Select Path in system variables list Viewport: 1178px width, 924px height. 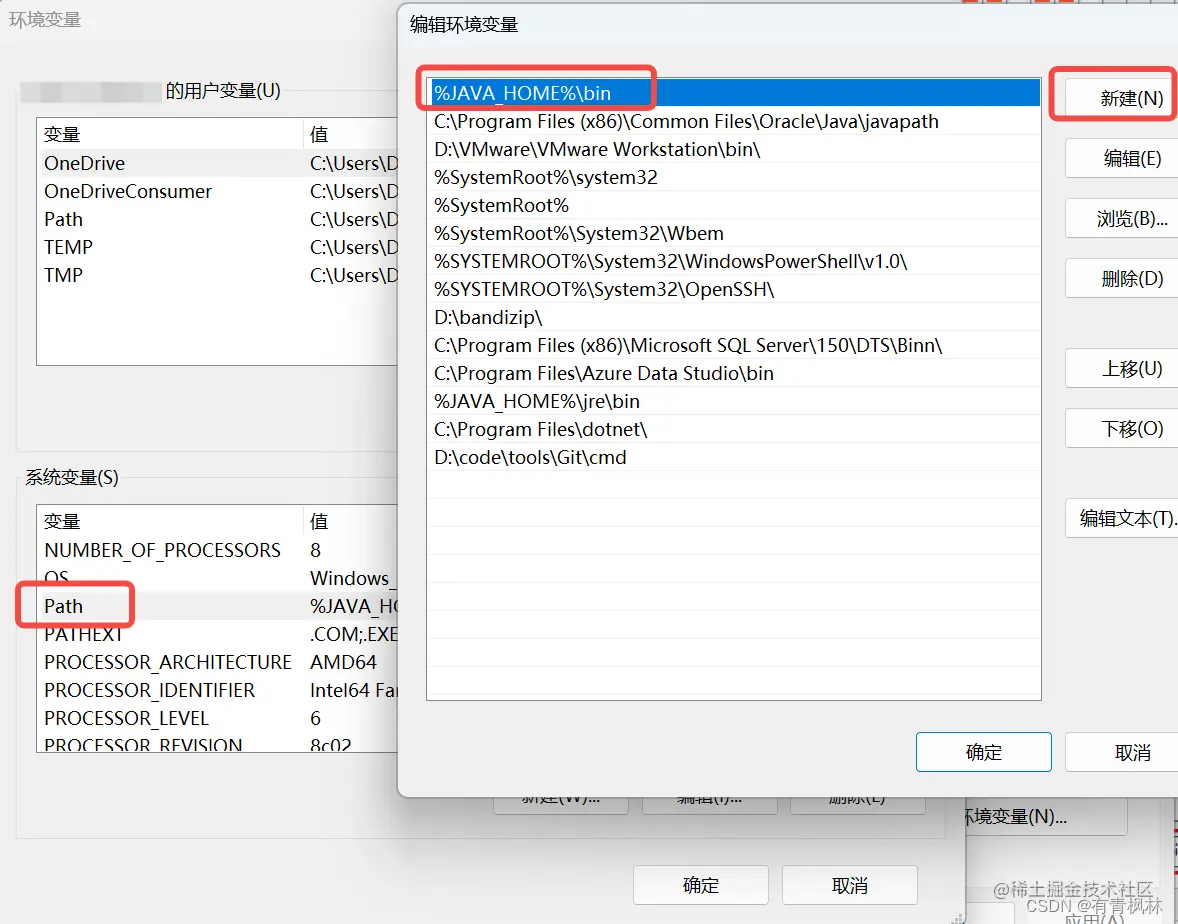tap(218, 606)
